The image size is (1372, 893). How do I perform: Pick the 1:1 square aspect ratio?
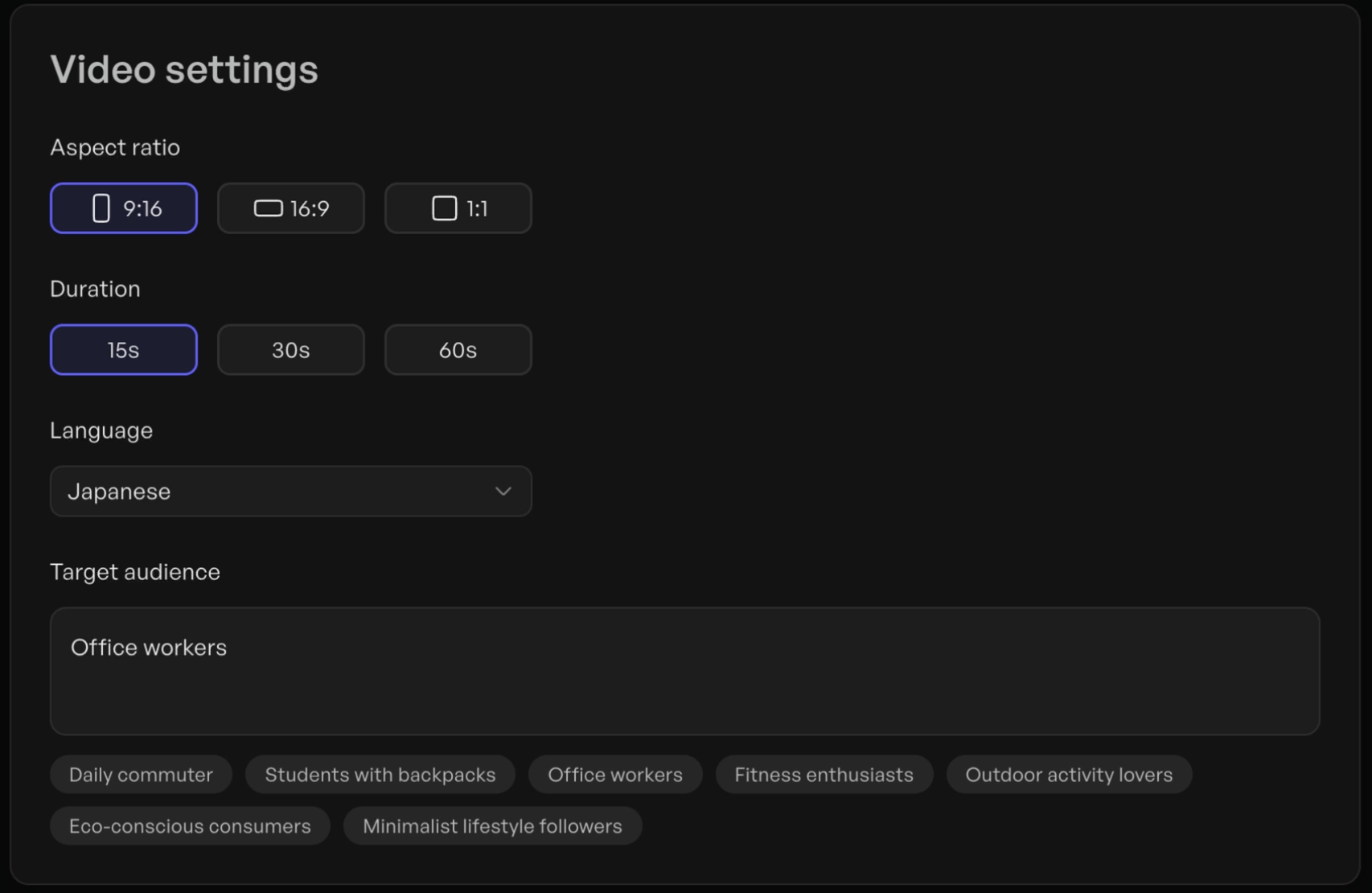pos(458,208)
